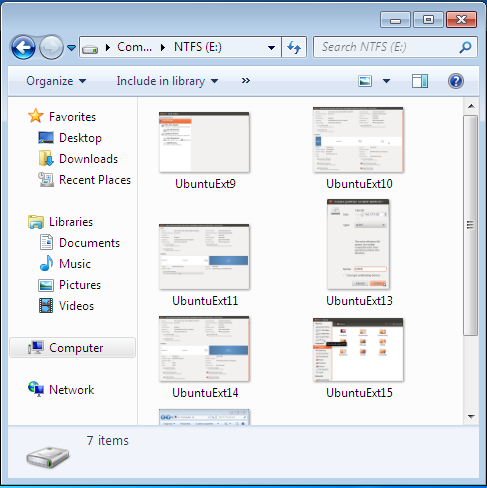Click the Pictures library icon

click(x=46, y=285)
